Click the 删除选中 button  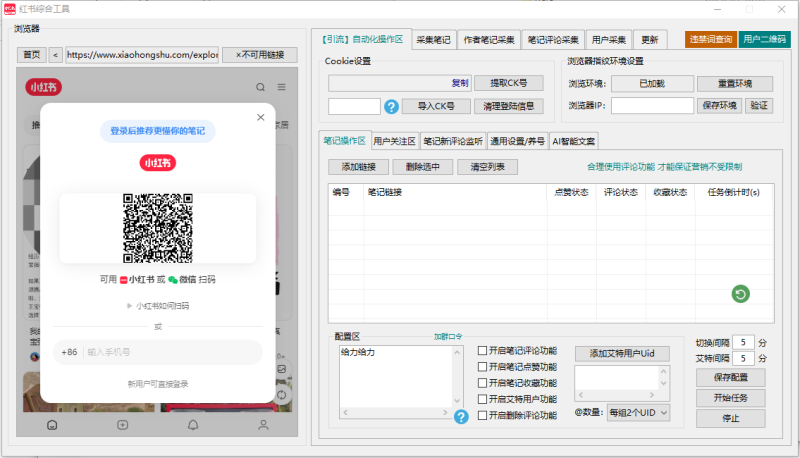point(422,167)
